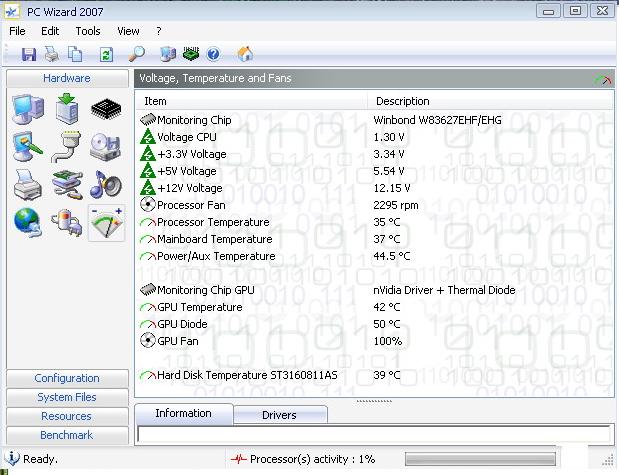Open the I/O Ports cable connector icon
Viewport: 619px width, 475px height.
(x=67, y=147)
